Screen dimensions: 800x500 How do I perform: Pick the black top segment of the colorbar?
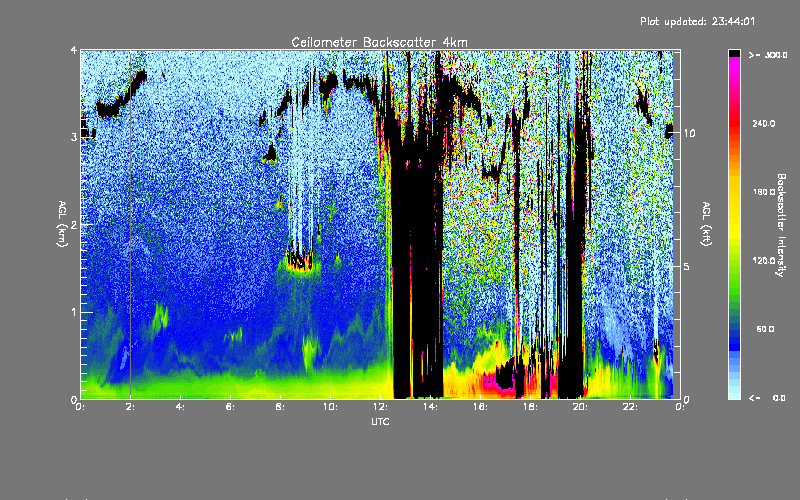pyautogui.click(x=734, y=54)
